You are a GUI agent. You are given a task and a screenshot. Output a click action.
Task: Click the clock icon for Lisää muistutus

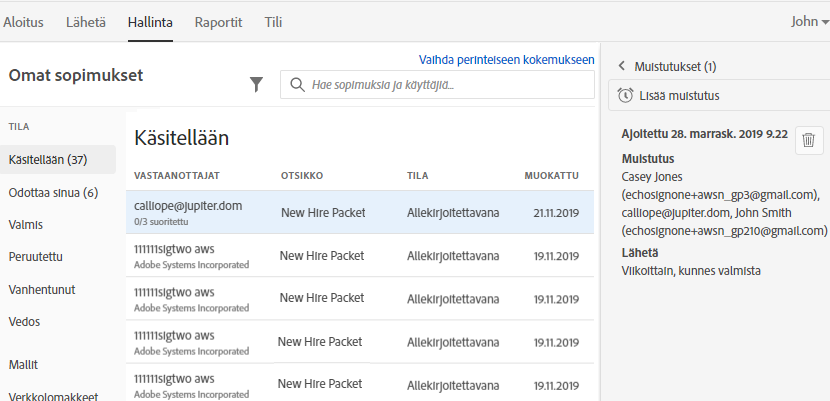tap(625, 96)
